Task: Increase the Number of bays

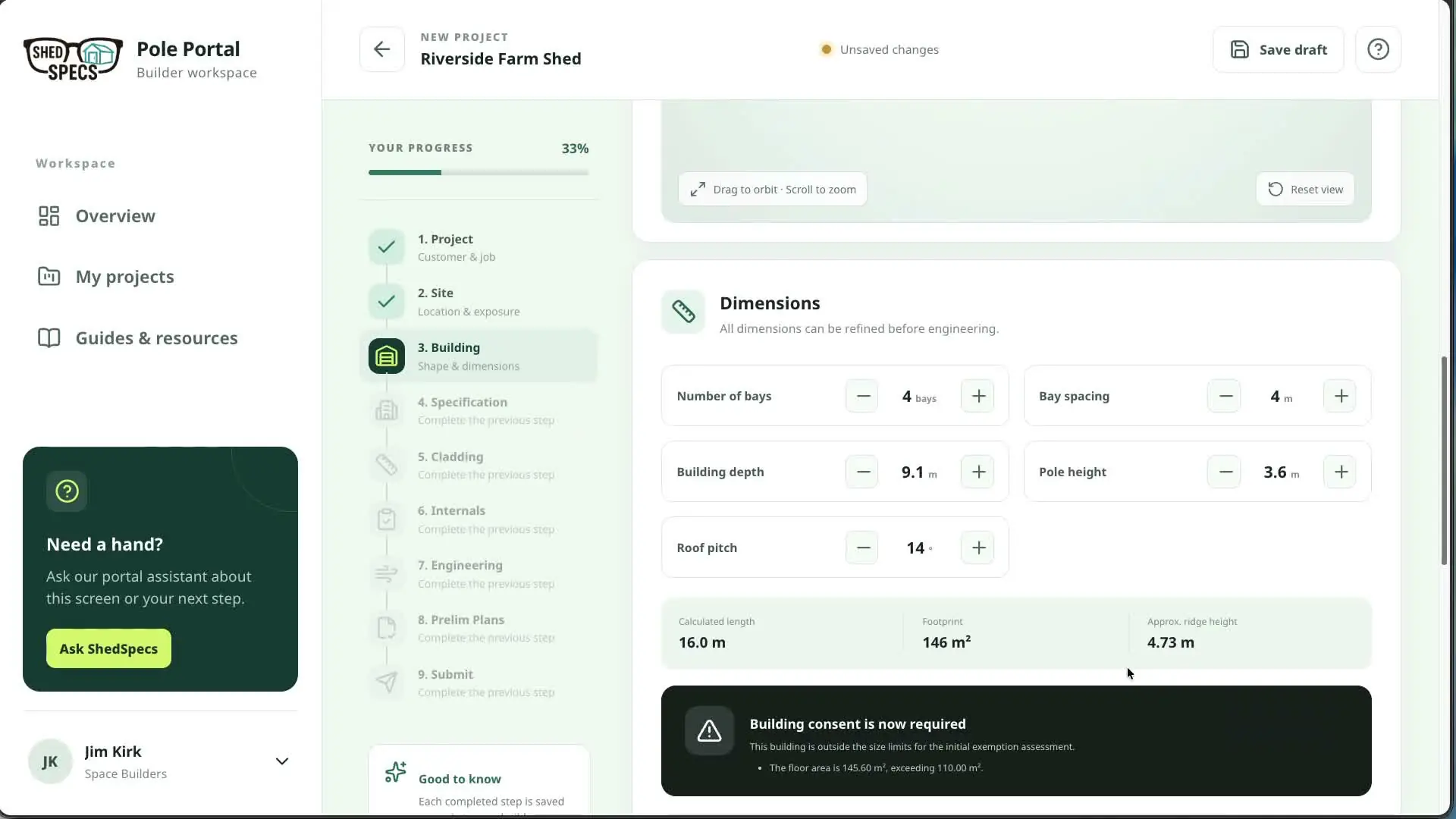Action: (x=978, y=396)
